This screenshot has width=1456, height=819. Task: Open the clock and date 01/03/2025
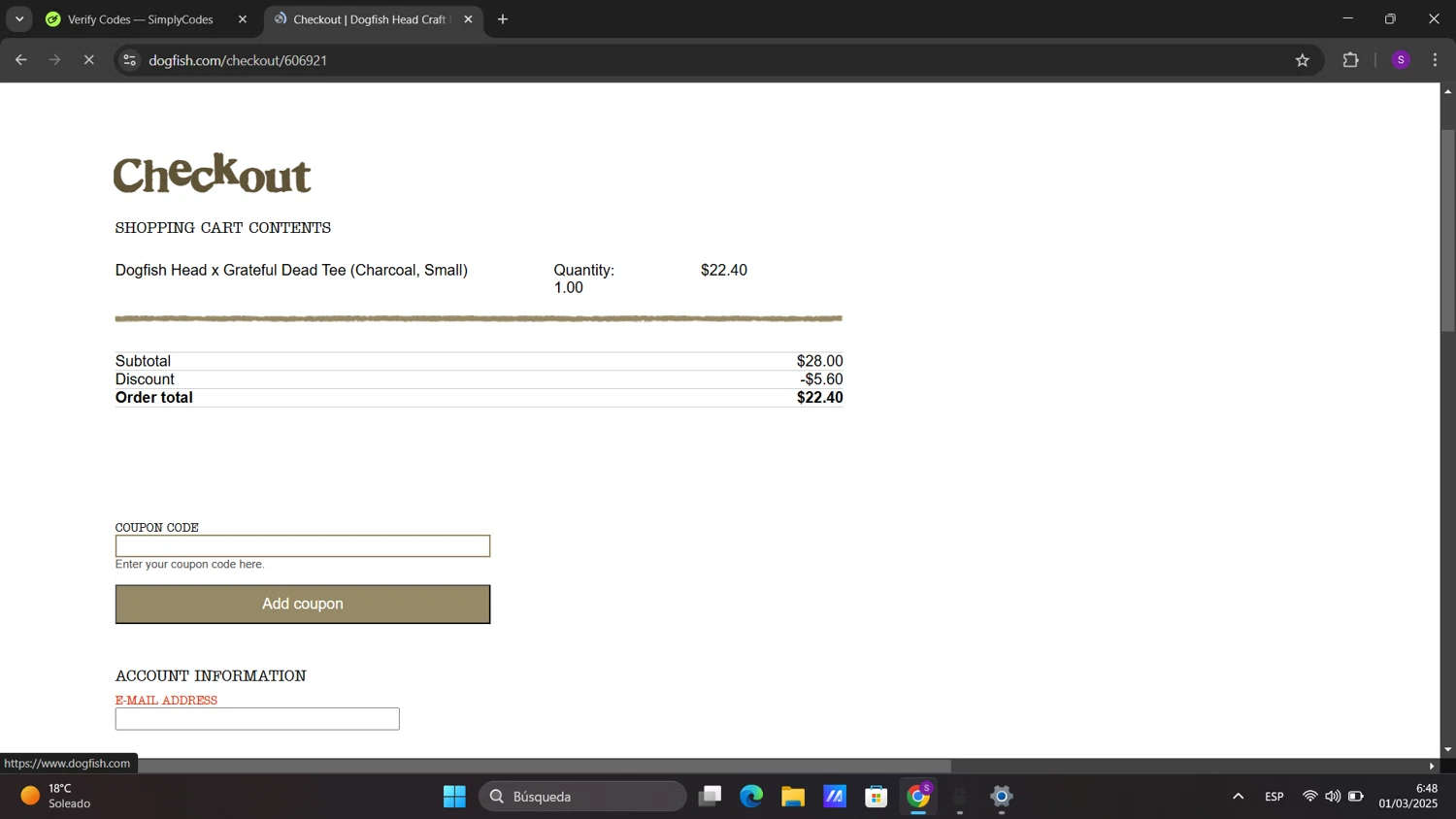(1408, 796)
